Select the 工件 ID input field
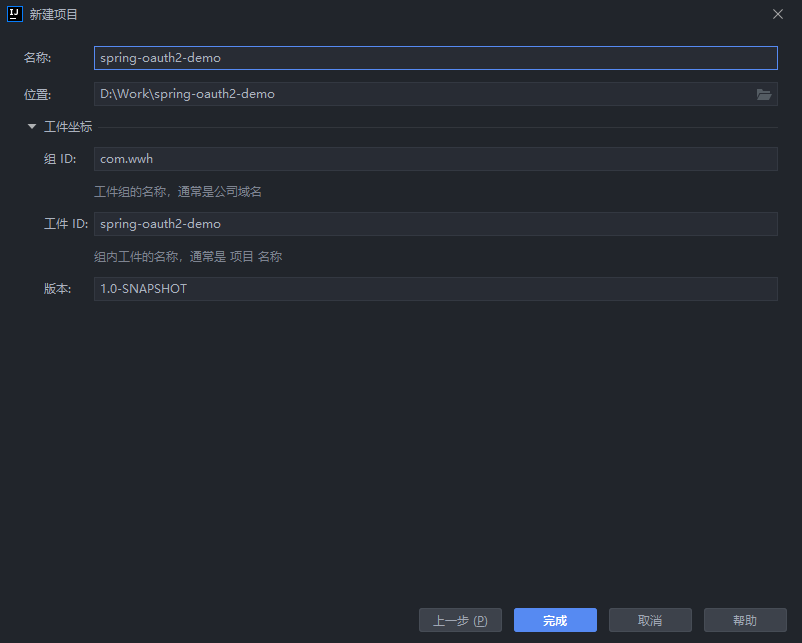Screen dimensions: 802x643 435,224
